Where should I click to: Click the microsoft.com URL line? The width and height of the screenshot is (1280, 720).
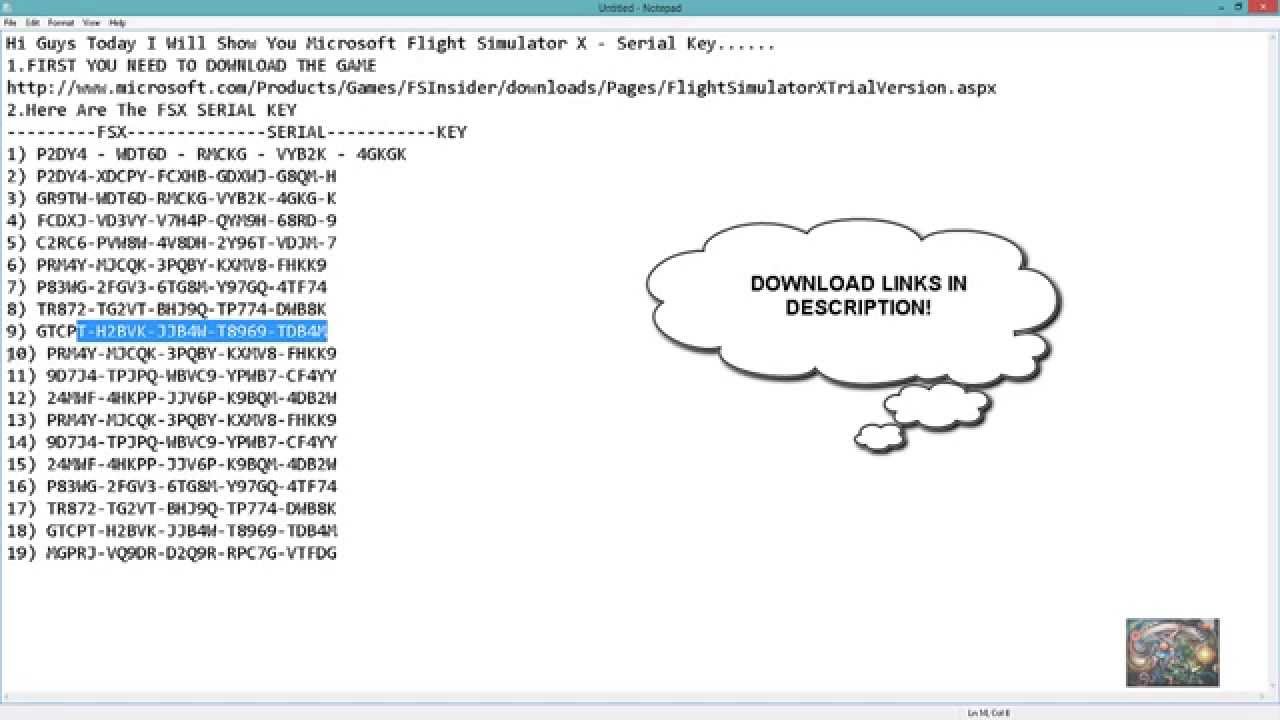pos(501,88)
